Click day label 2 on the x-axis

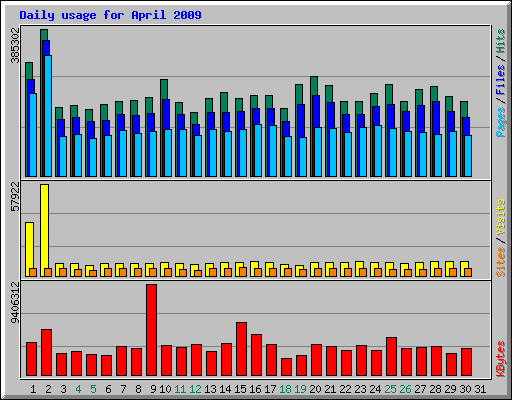tap(48, 389)
